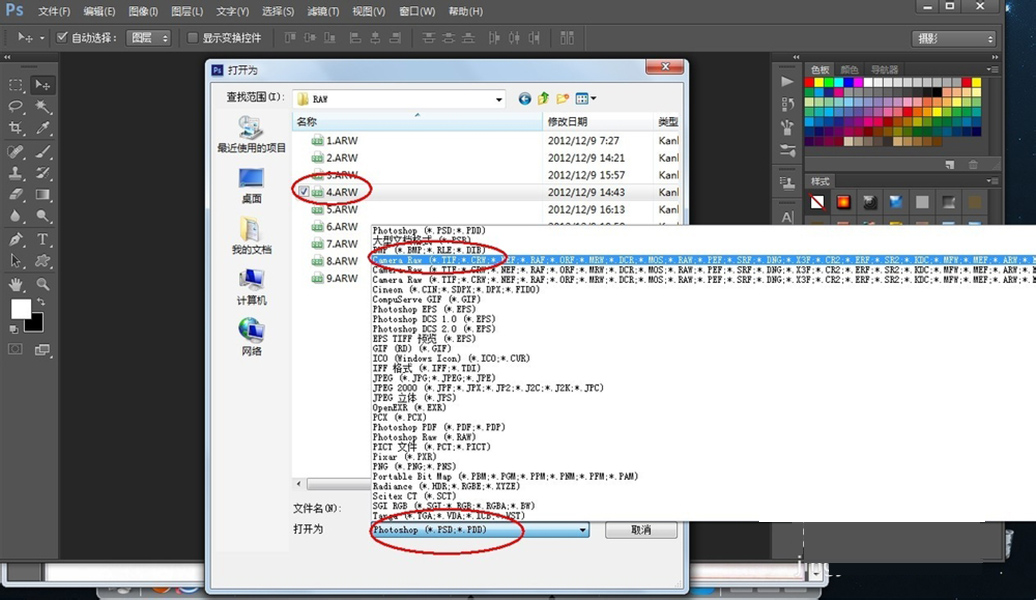Select the History Brush tool
Screen dimensions: 1036x600
tap(43, 173)
